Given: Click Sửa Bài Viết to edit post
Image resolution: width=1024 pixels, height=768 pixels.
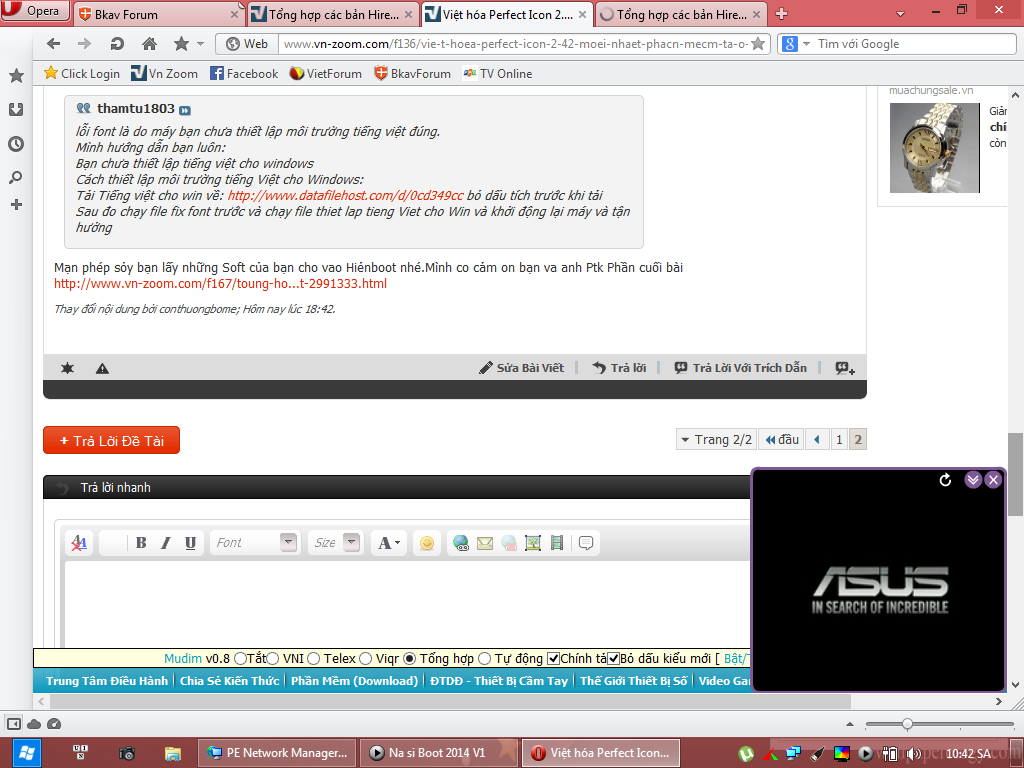Looking at the screenshot, I should pos(521,368).
